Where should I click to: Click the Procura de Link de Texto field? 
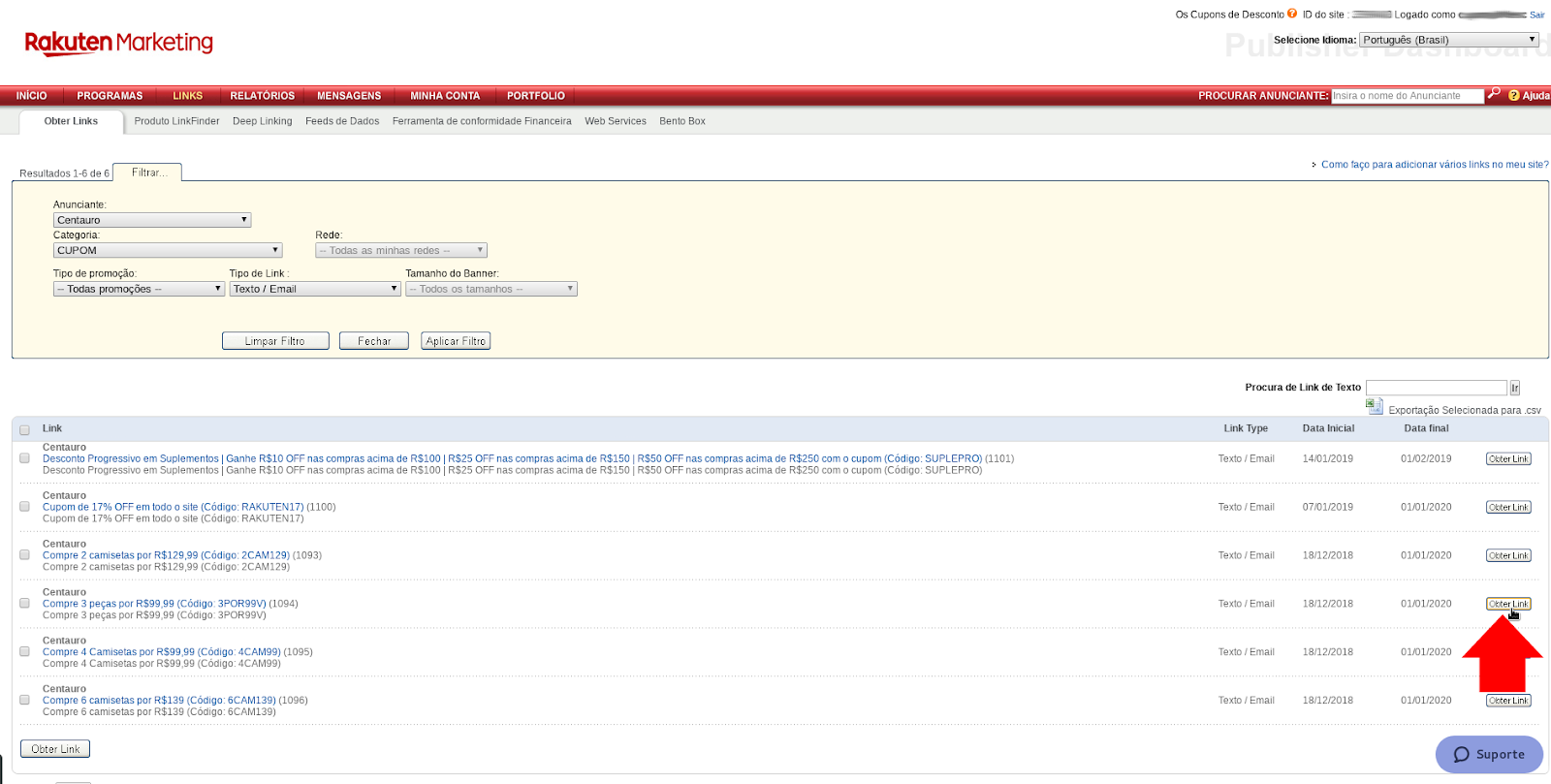pyautogui.click(x=1437, y=388)
